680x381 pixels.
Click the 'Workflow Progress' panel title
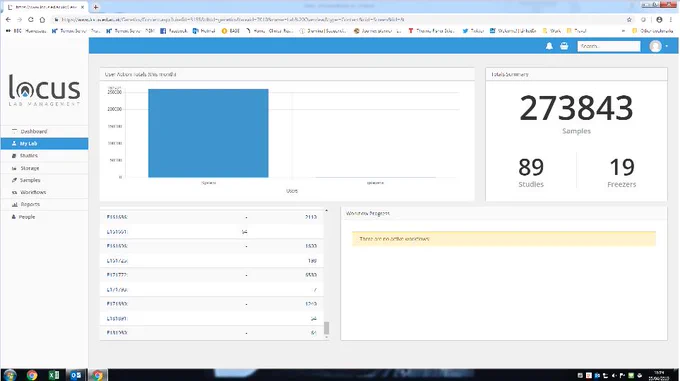click(x=368, y=213)
